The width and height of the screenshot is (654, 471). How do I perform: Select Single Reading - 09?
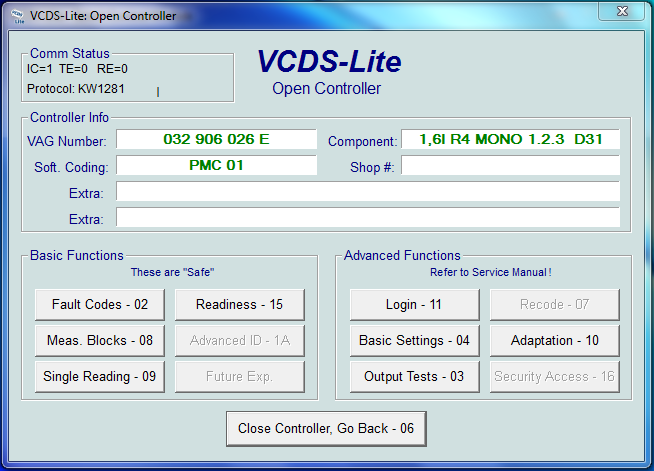point(100,377)
